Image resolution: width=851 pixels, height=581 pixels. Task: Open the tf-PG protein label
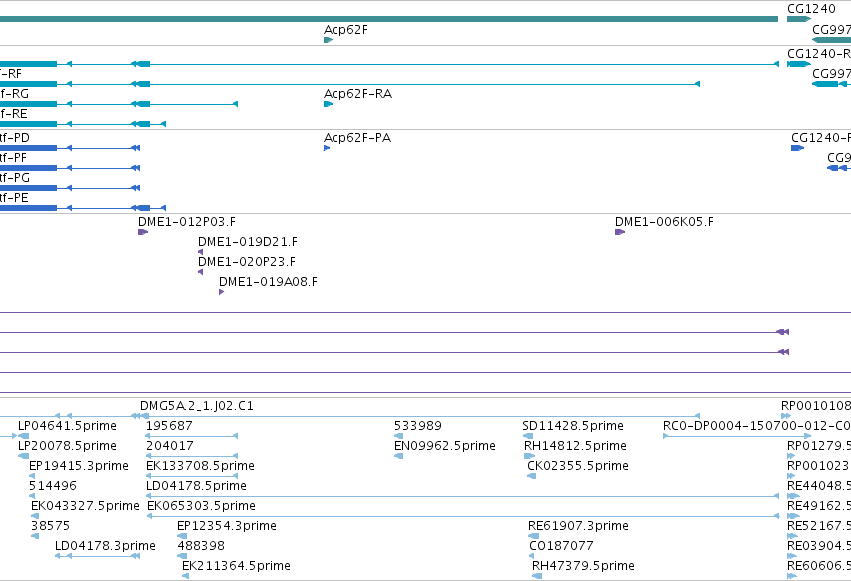coord(15,178)
